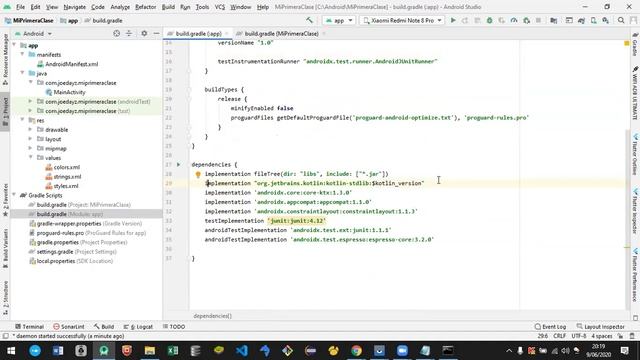Collapse the manifests folder

(x=22, y=55)
